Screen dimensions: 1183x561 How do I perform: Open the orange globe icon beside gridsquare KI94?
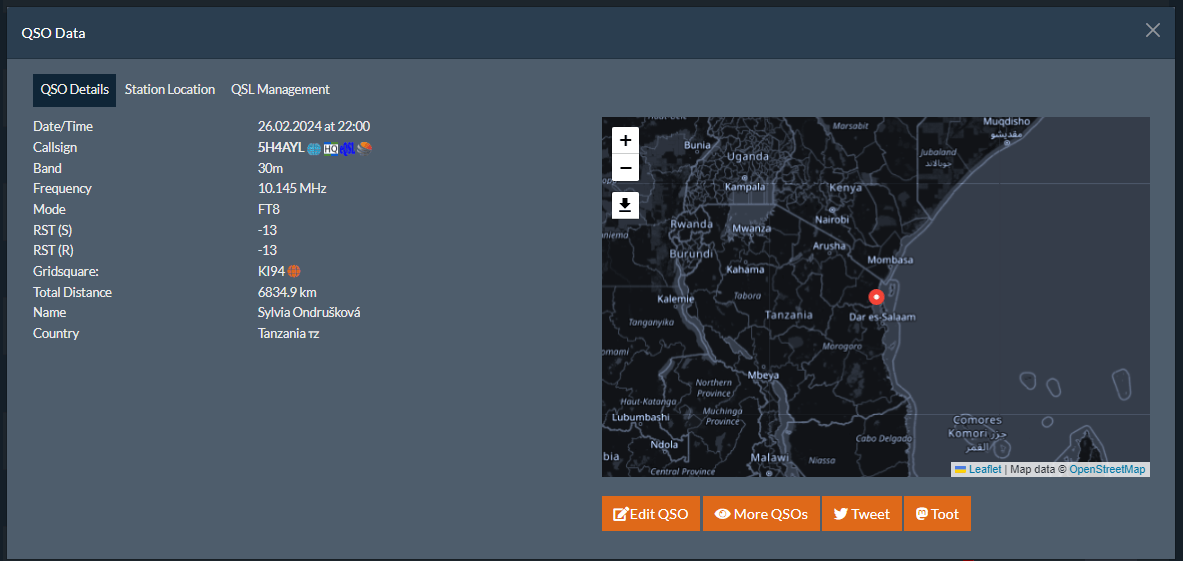click(x=295, y=271)
